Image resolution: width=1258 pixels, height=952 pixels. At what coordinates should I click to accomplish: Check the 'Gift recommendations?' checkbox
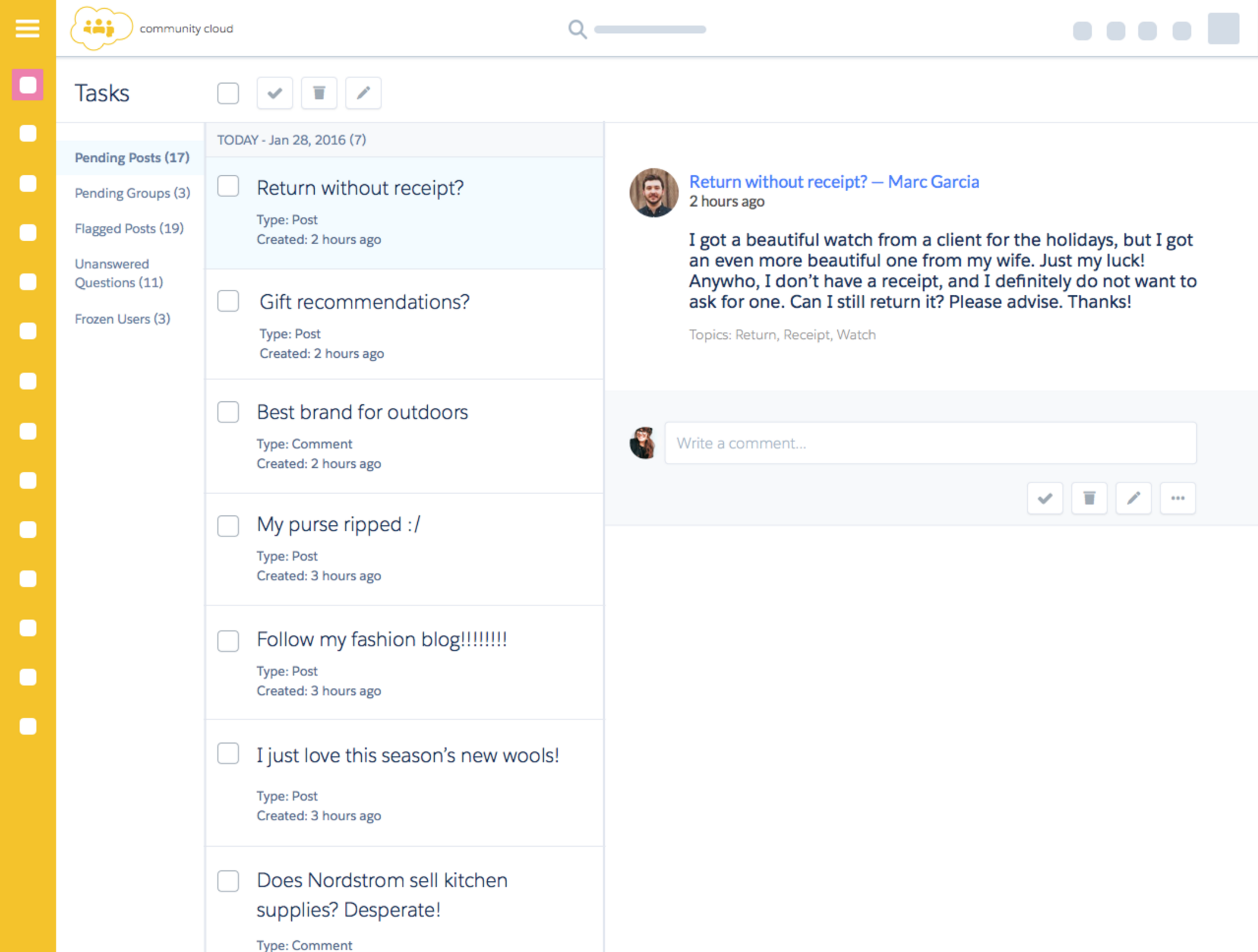pos(228,301)
